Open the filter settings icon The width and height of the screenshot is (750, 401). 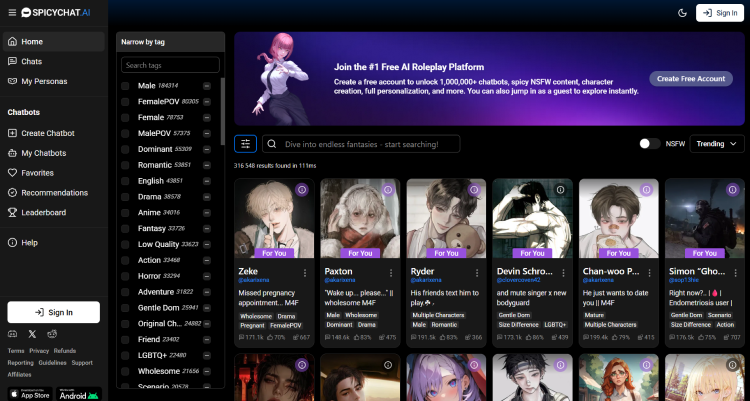[x=245, y=144]
